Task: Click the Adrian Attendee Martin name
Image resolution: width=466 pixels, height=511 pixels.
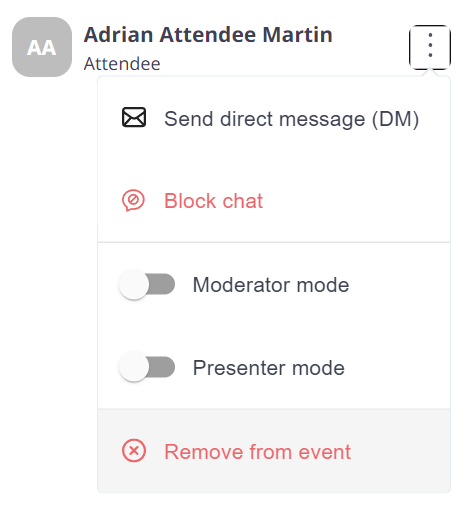Action: (208, 35)
